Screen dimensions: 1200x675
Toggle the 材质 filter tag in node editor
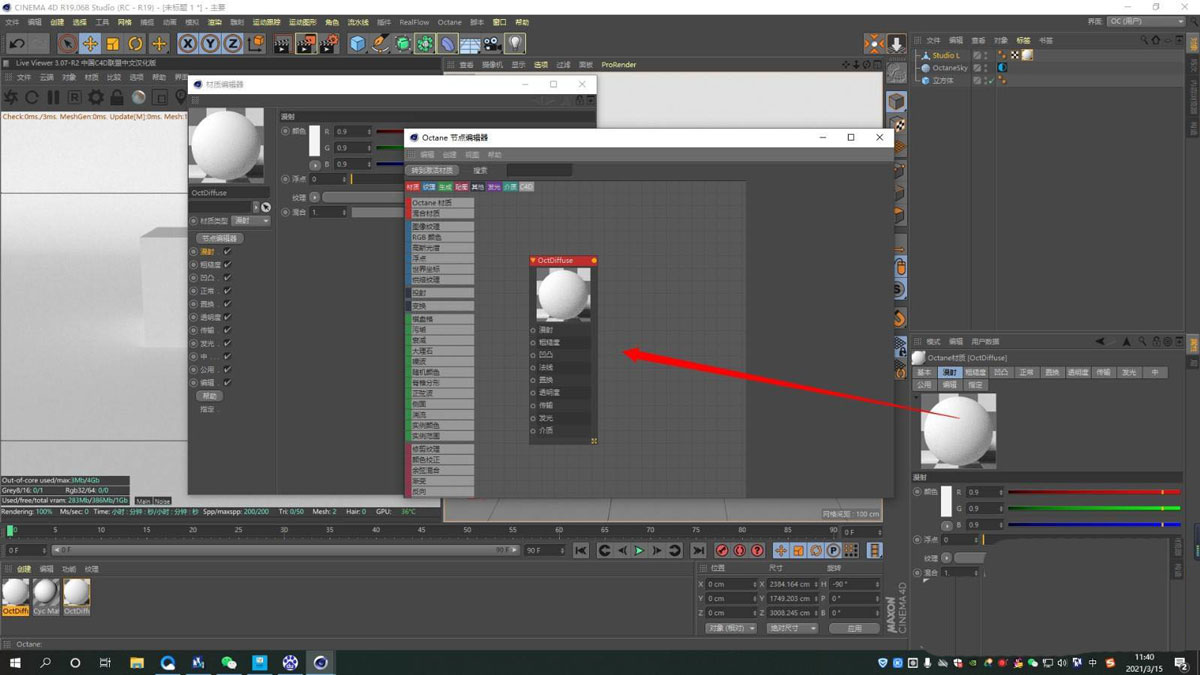click(413, 187)
